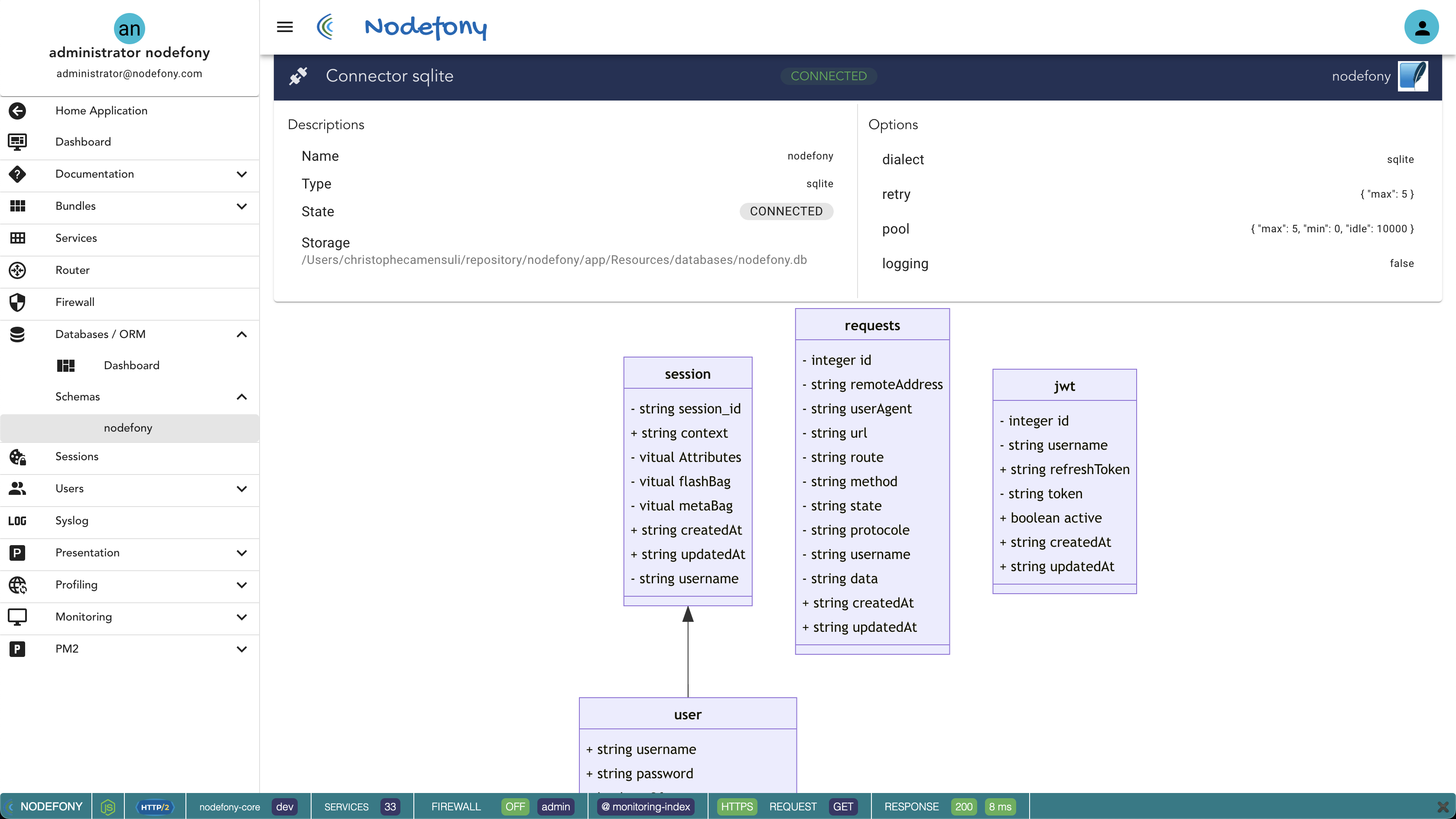Click the user account avatar icon
The width and height of the screenshot is (1456, 819).
pos(1421,26)
